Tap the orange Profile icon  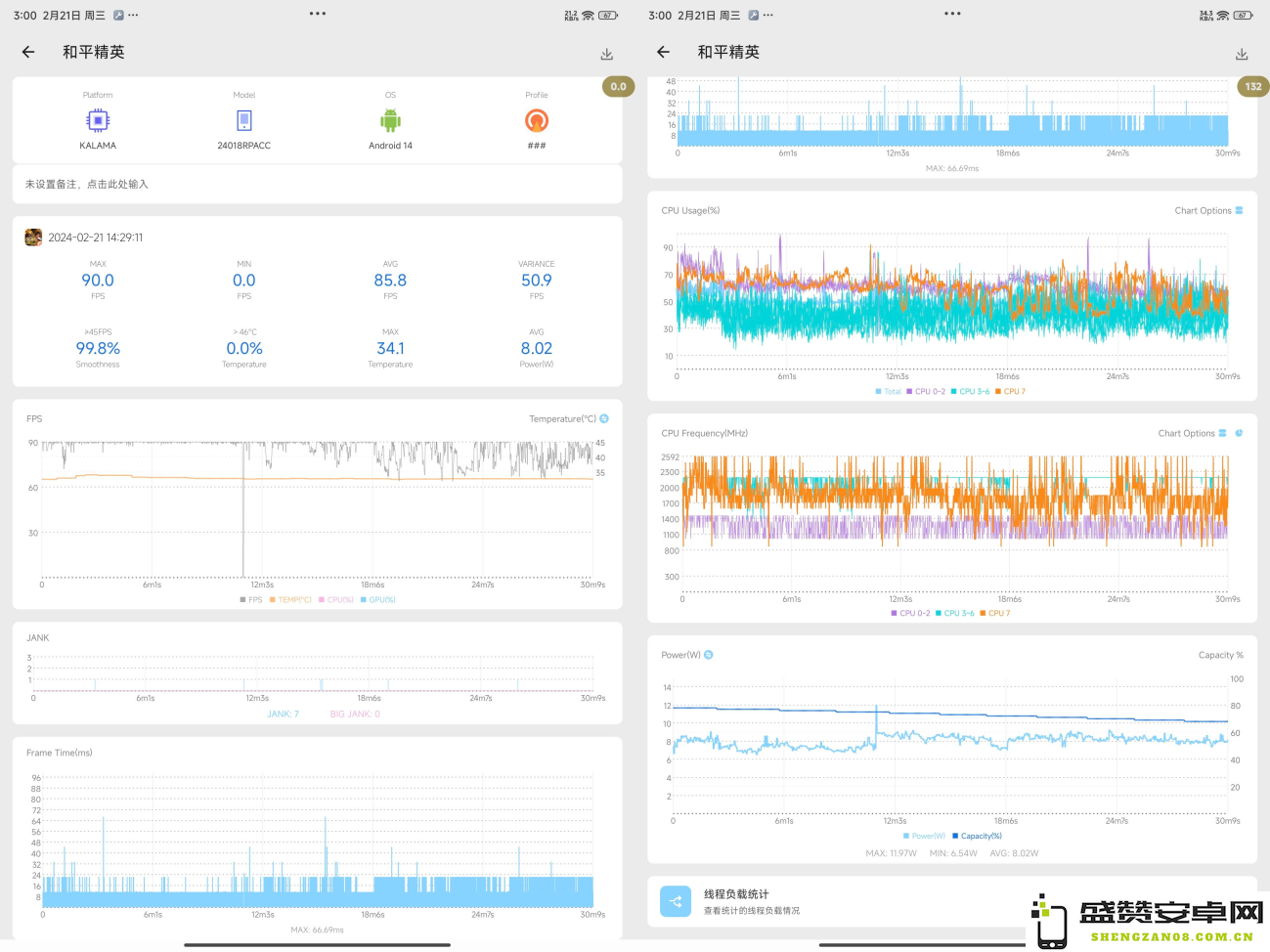[537, 120]
